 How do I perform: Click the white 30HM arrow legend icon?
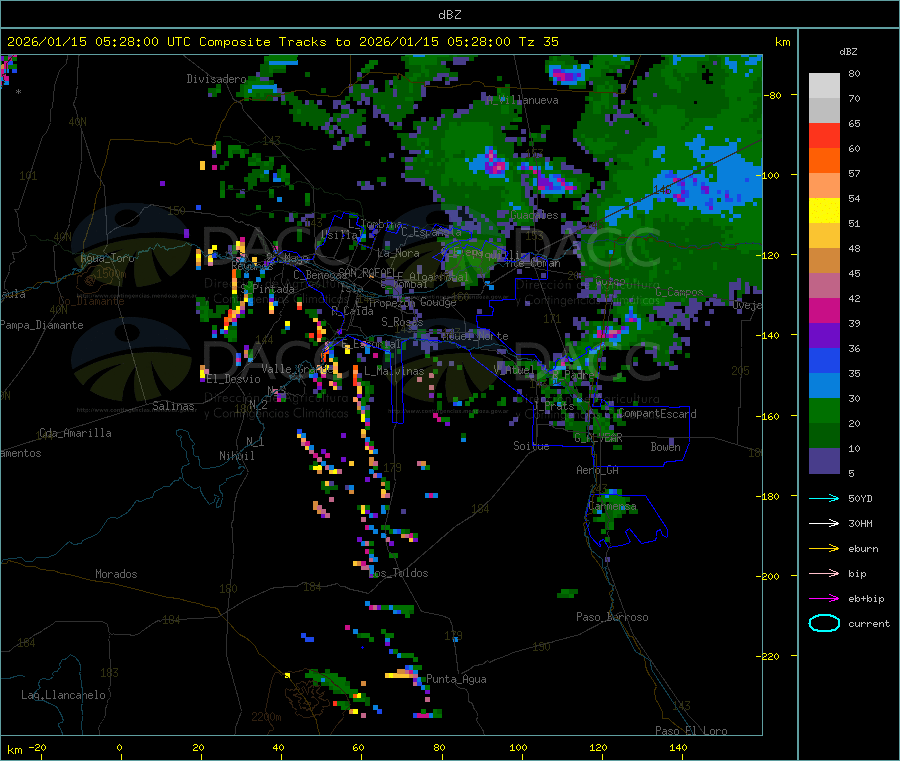click(824, 523)
